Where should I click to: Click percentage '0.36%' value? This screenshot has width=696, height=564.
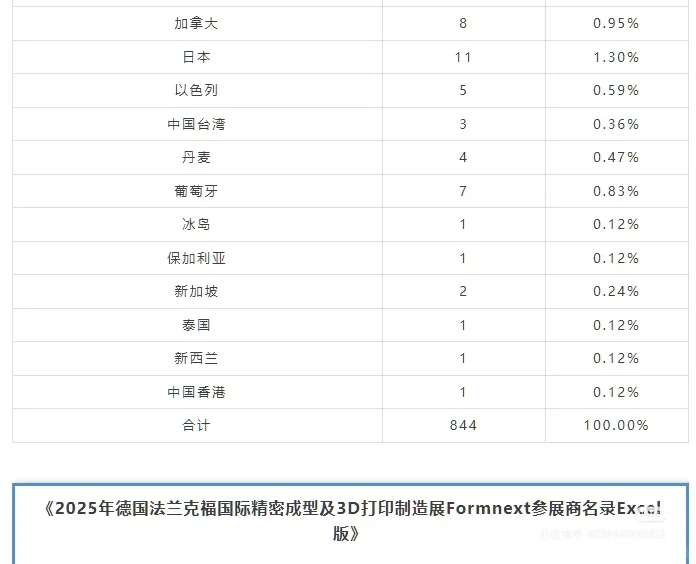pos(616,124)
